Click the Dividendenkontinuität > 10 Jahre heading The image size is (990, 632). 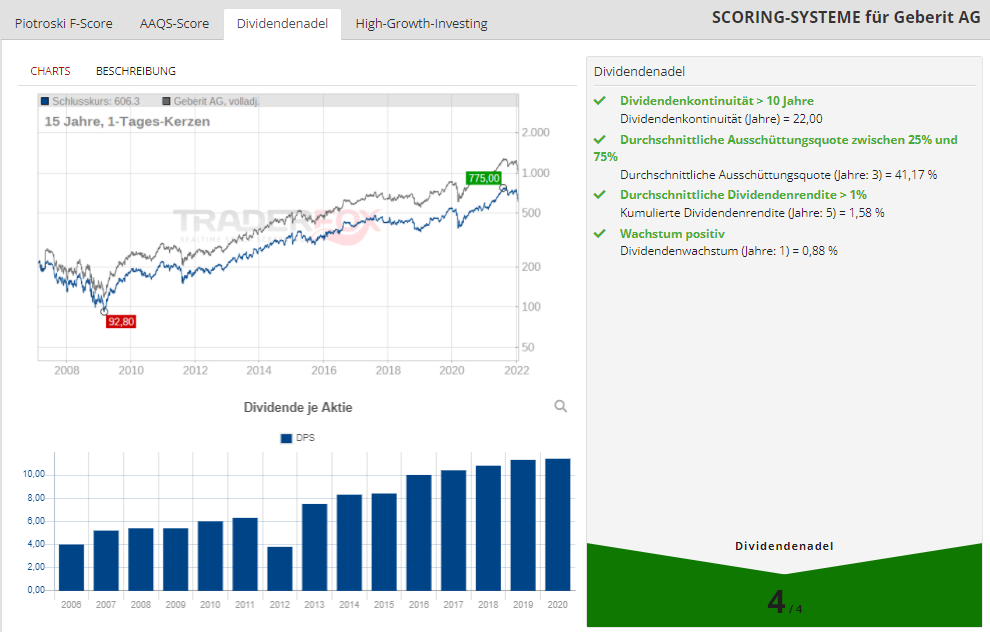(717, 101)
